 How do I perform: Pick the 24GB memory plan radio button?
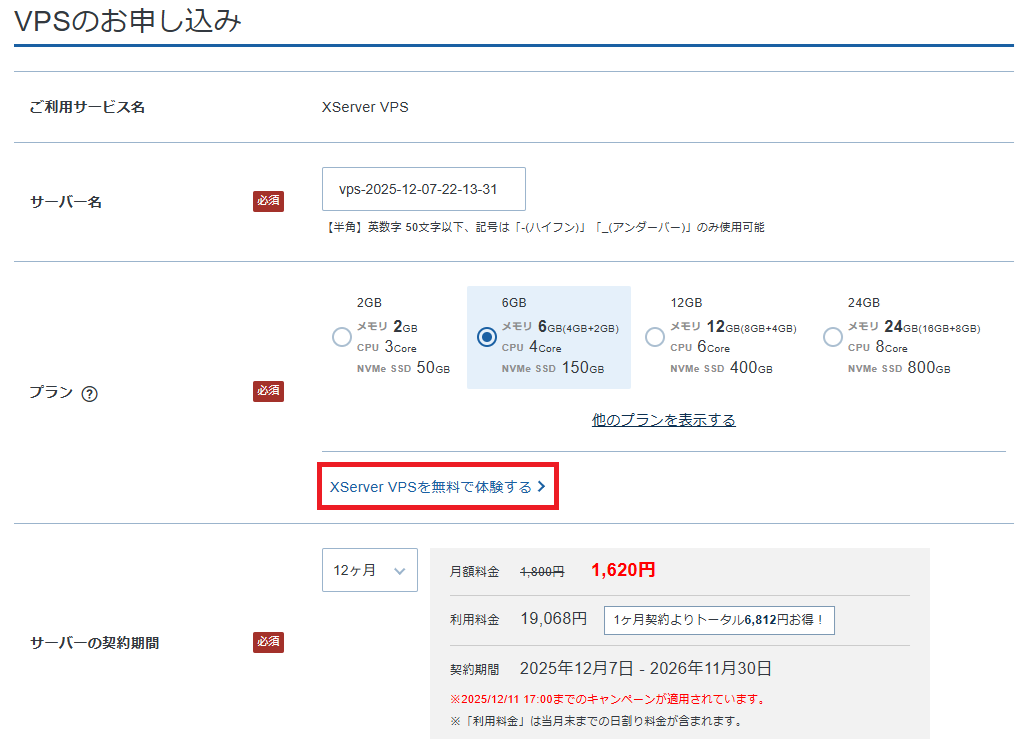(x=833, y=337)
